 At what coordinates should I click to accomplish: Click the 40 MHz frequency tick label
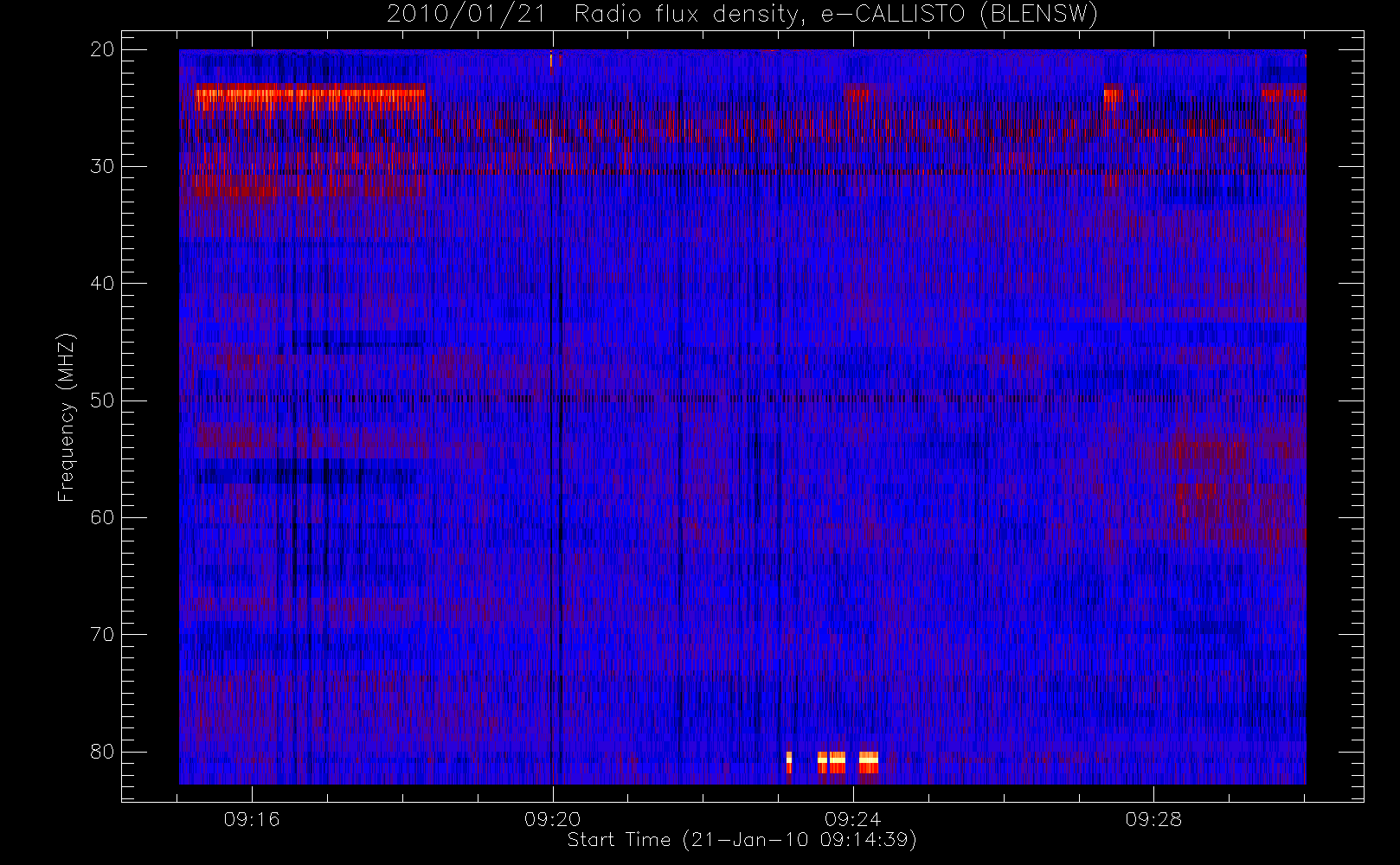coord(102,283)
